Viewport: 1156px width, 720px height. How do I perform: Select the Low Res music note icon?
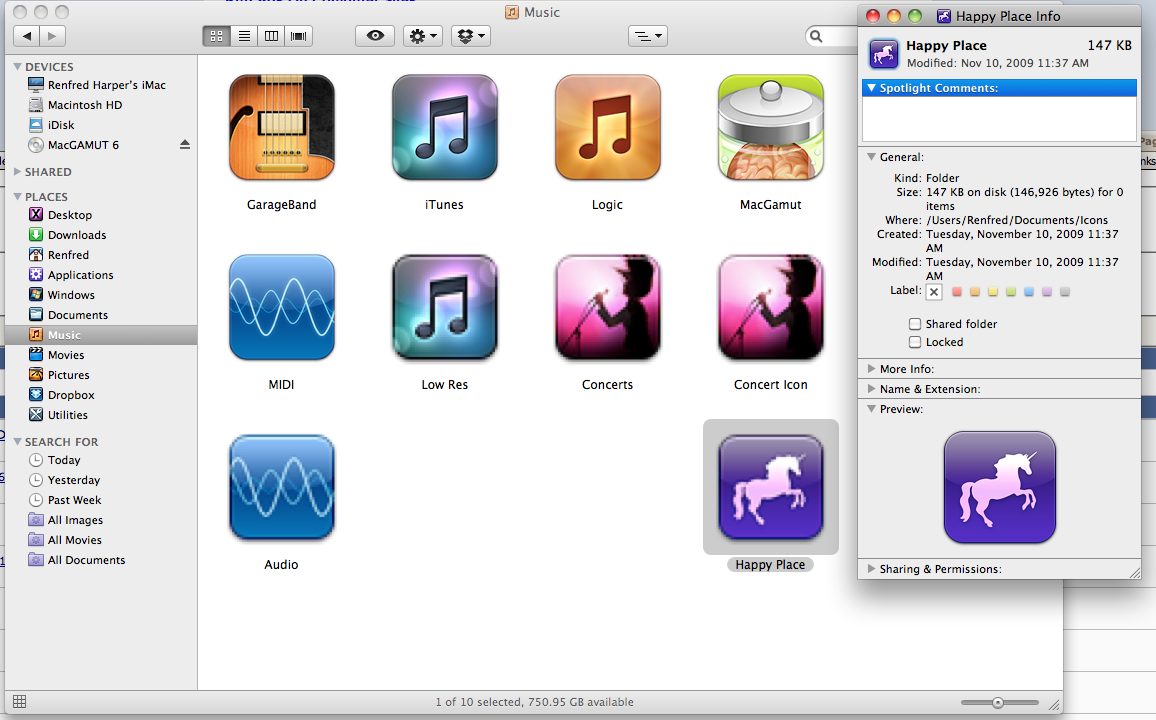445,307
